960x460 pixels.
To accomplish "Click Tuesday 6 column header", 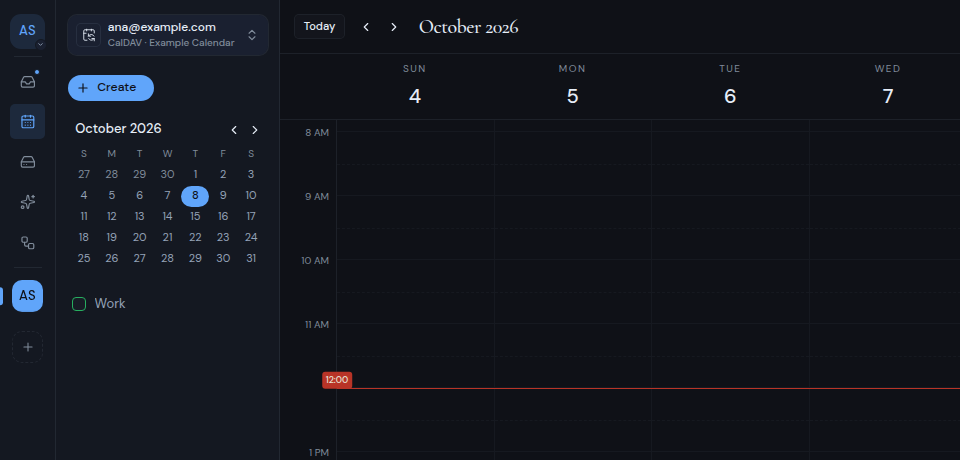I will click(x=730, y=86).
